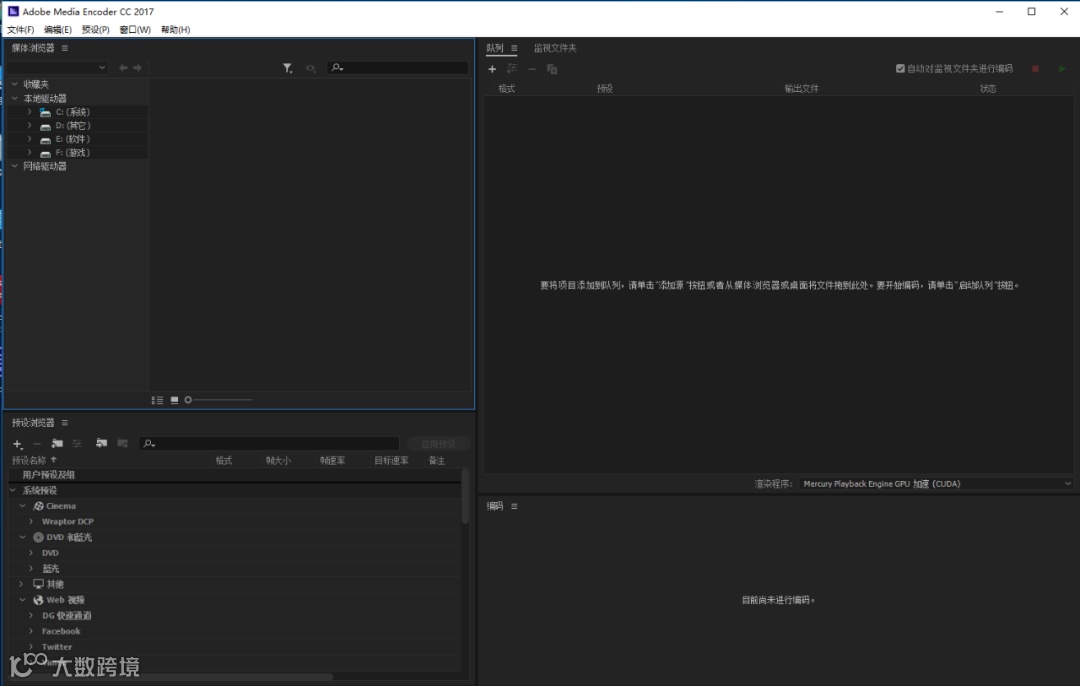Open the 文件(F) menu
This screenshot has width=1080, height=686.
[x=21, y=30]
